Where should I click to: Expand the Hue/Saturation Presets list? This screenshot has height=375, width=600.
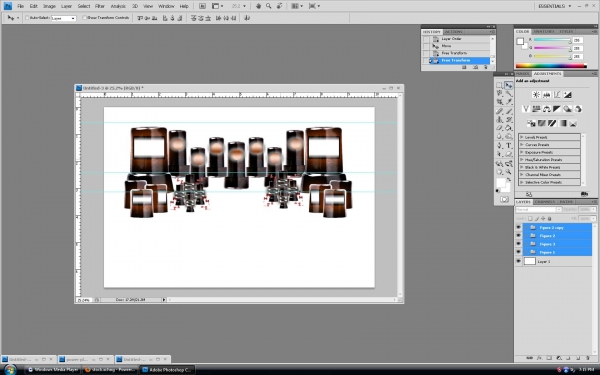(522, 160)
